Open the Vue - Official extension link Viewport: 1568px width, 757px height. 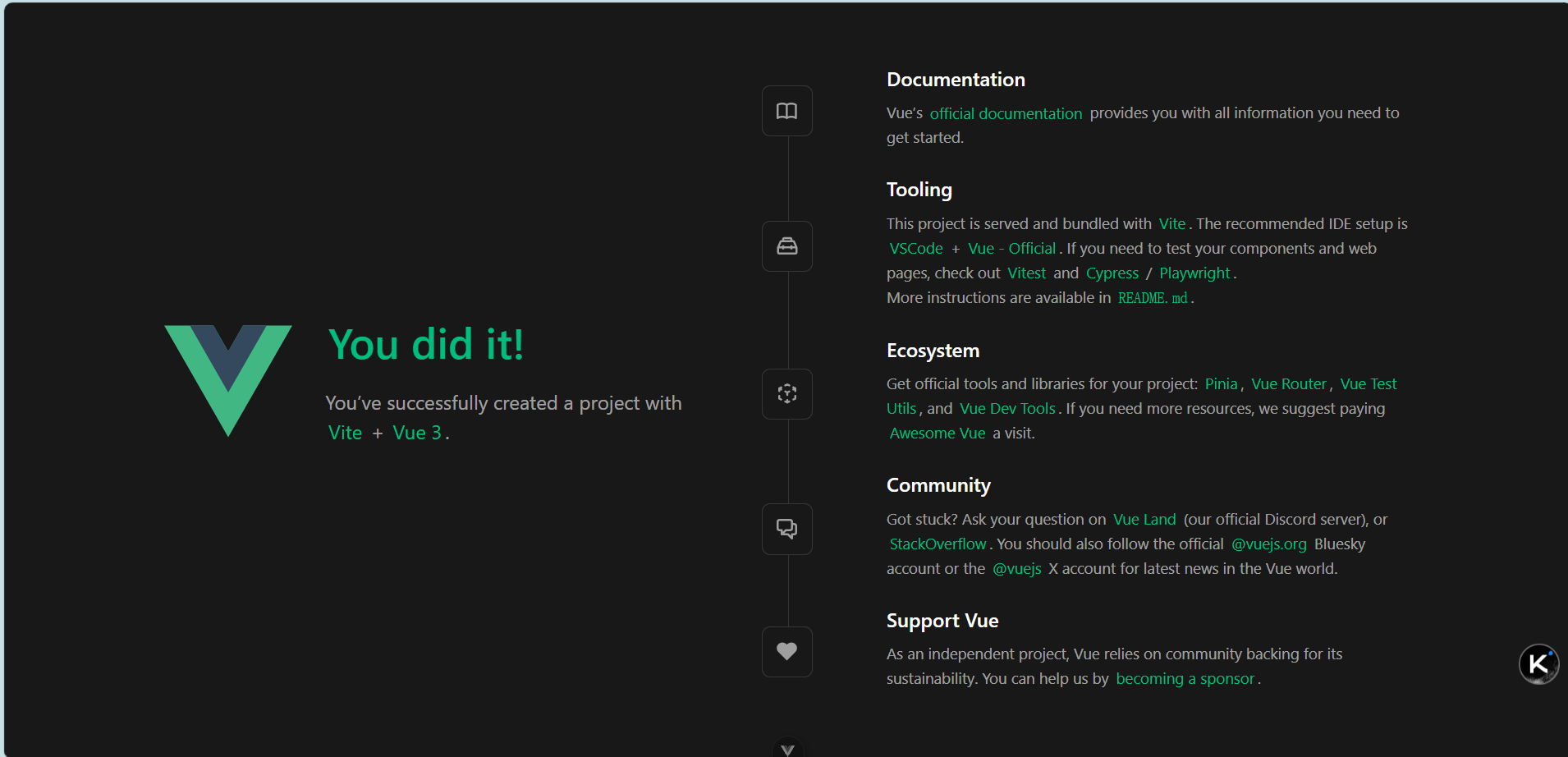click(1011, 248)
